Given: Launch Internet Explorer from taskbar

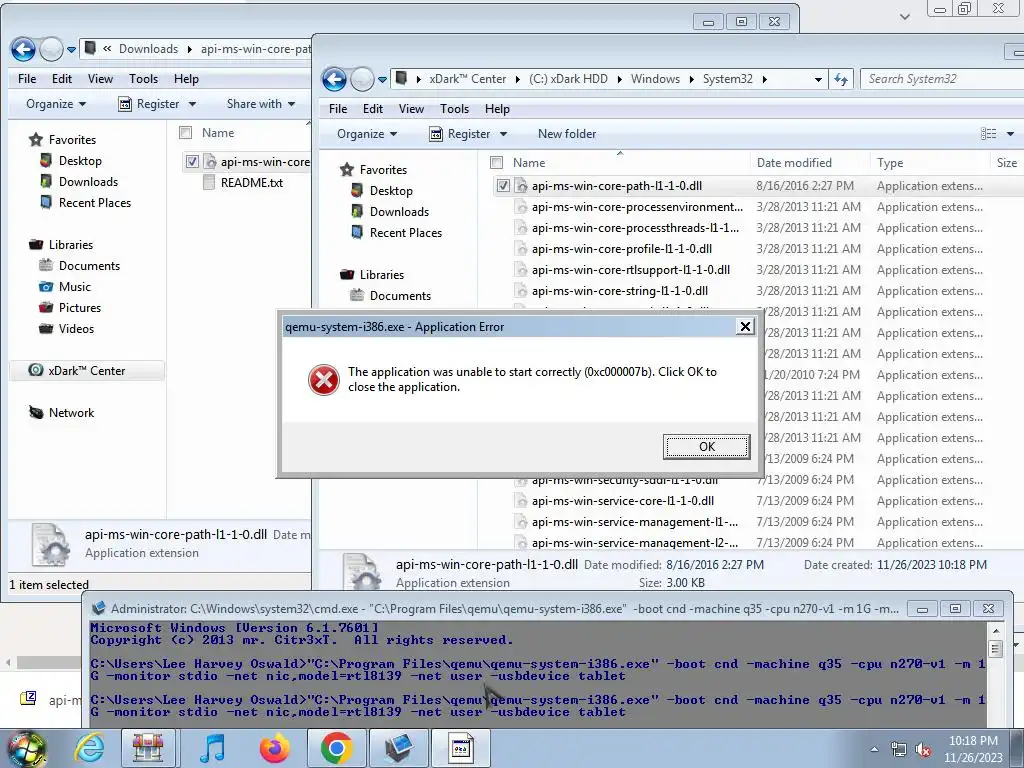Looking at the screenshot, I should coord(89,749).
